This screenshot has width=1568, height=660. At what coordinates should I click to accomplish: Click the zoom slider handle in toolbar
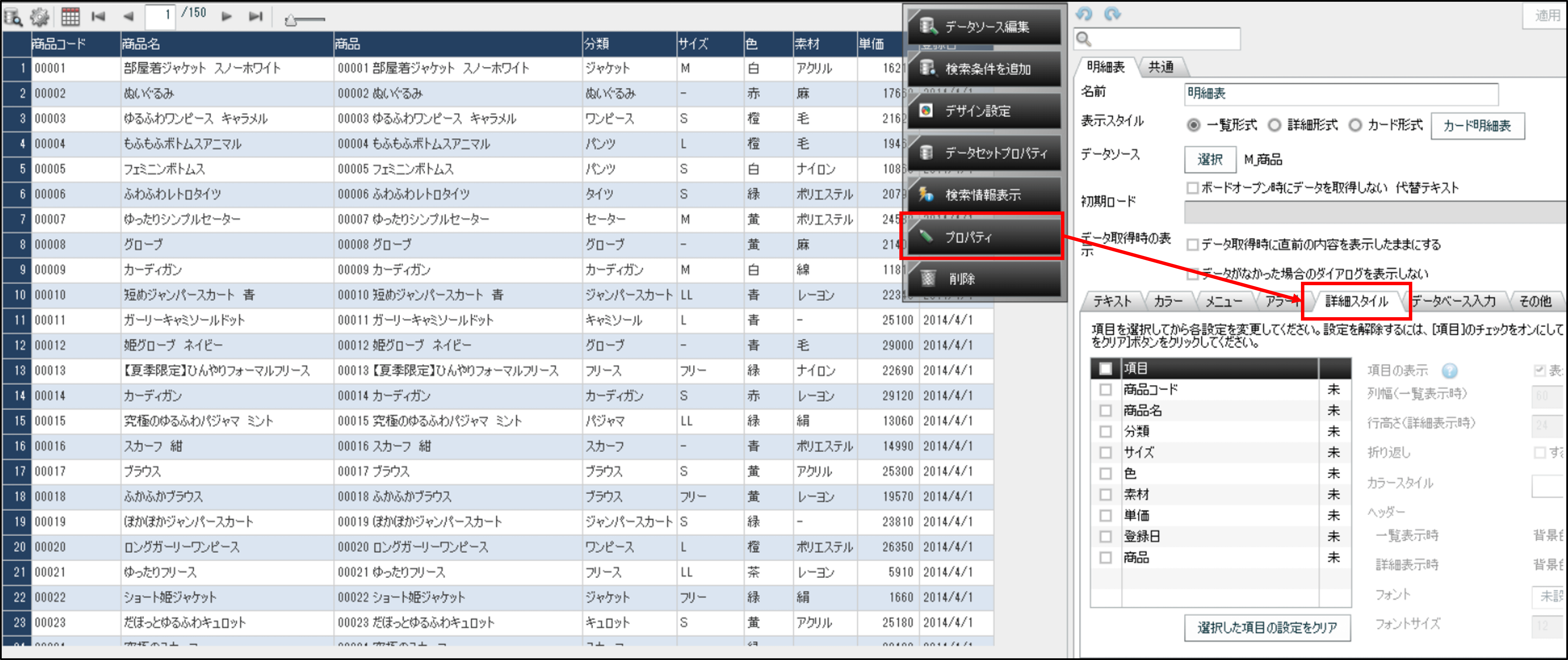(x=291, y=21)
